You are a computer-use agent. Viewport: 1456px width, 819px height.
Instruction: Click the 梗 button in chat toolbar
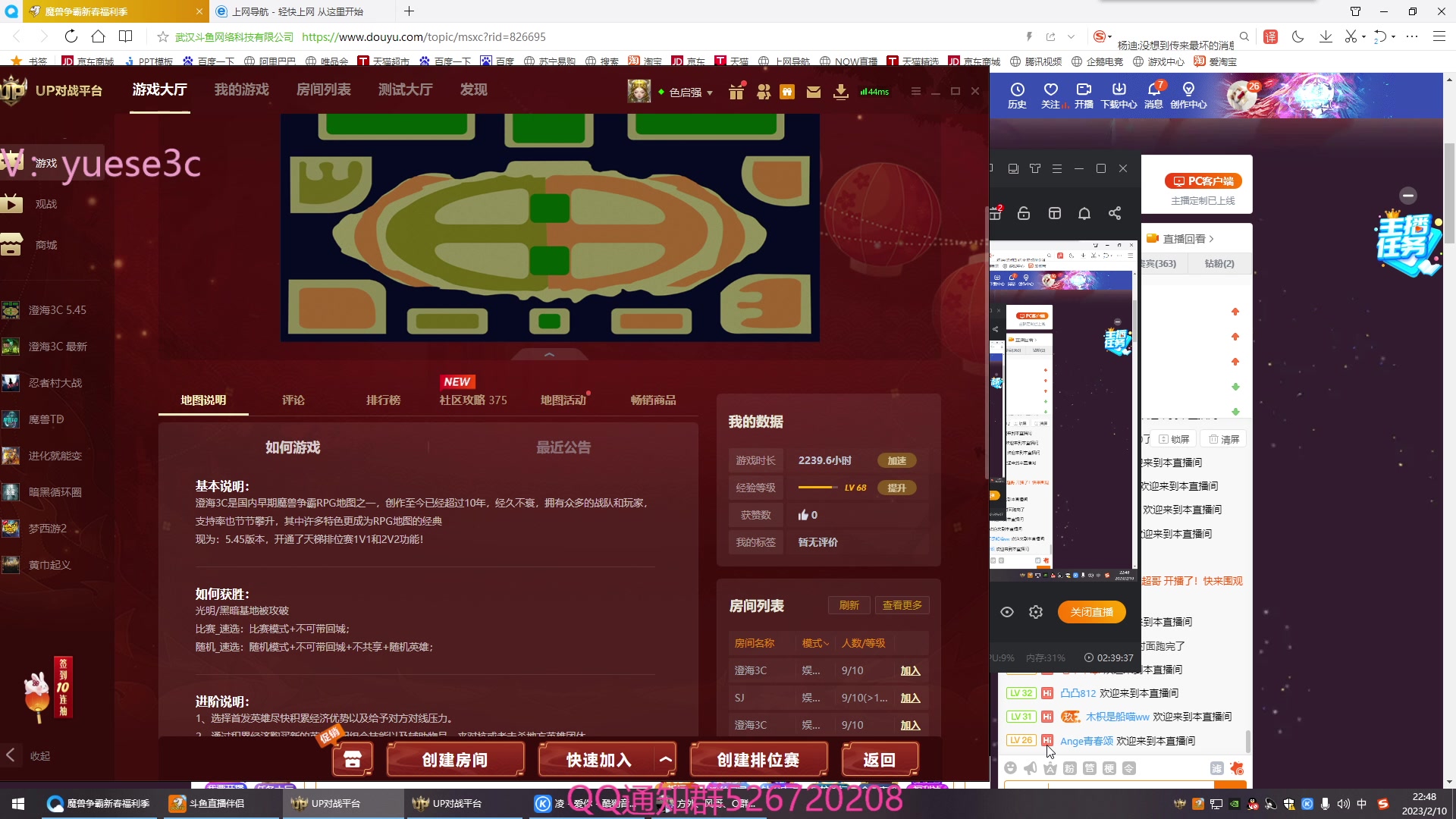pos(1109,768)
